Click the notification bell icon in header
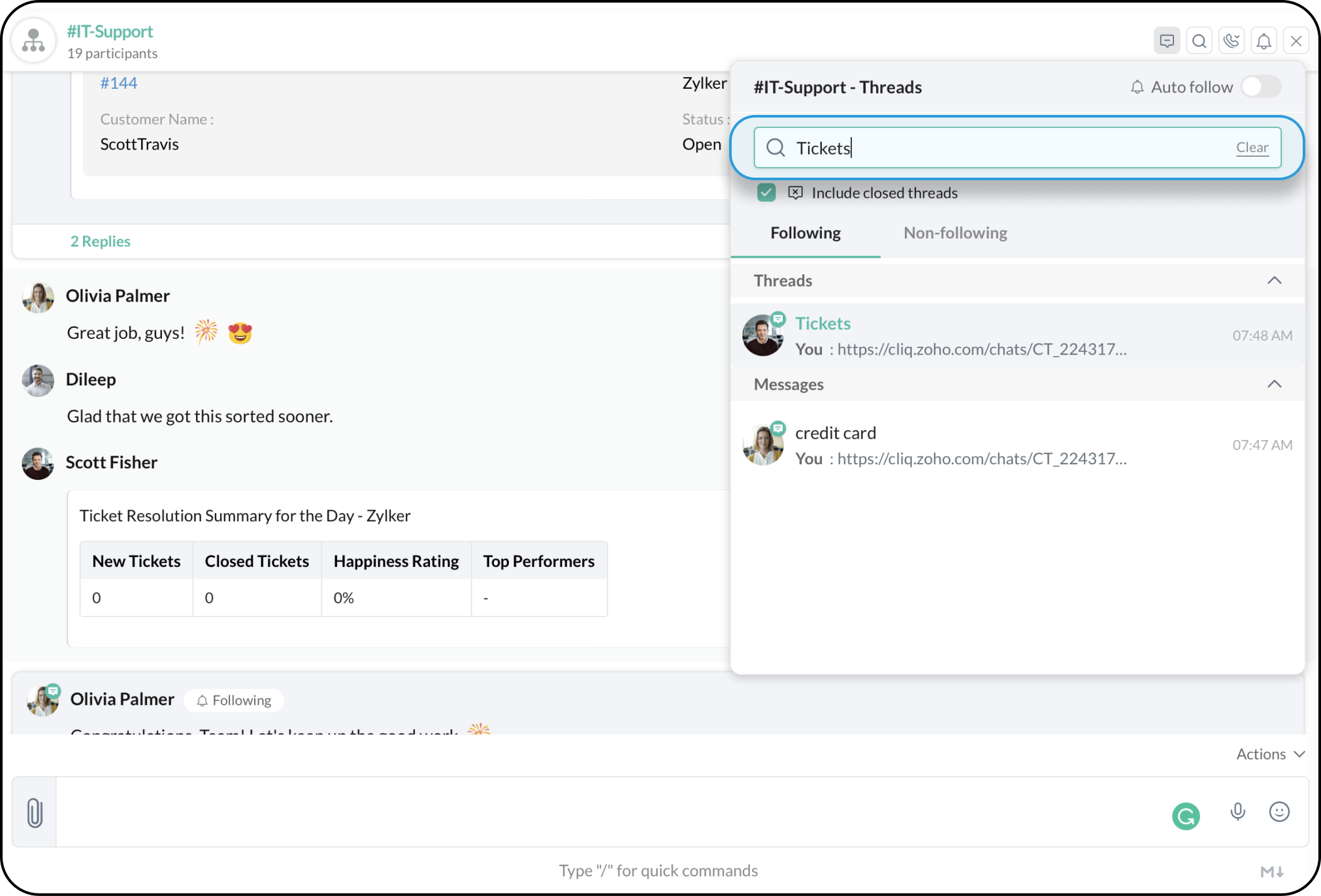The width and height of the screenshot is (1321, 896). pyautogui.click(x=1264, y=41)
